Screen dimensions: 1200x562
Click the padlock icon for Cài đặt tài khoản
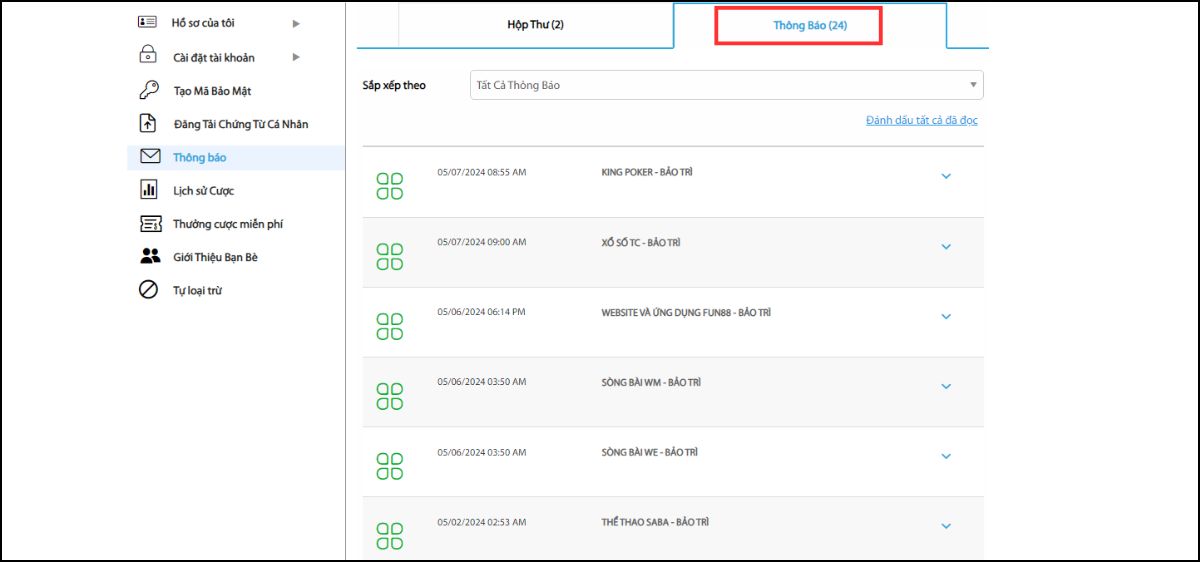(147, 56)
